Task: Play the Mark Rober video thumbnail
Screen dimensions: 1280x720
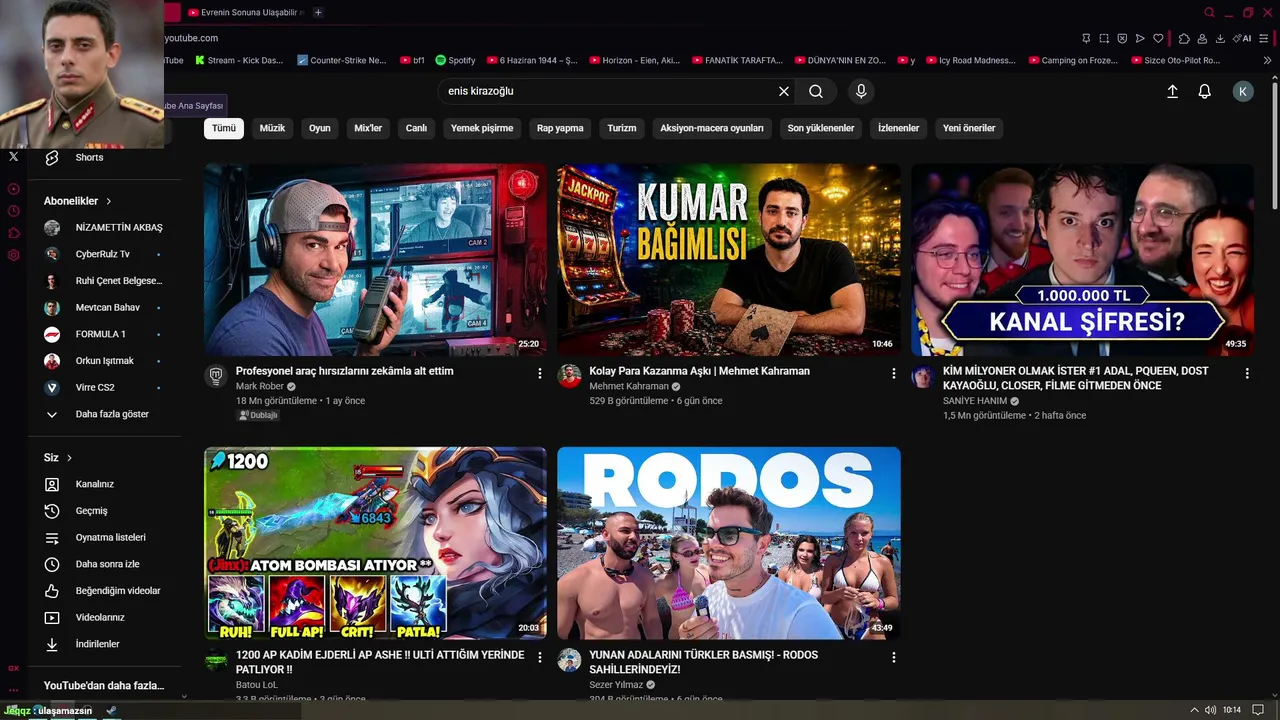Action: tap(375, 260)
